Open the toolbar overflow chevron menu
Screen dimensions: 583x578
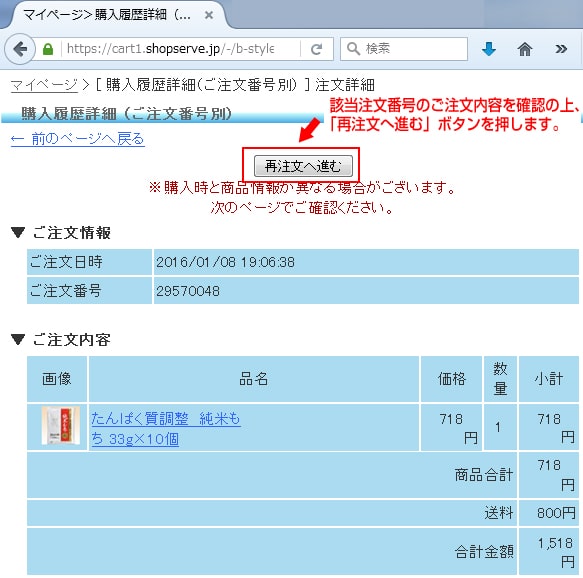(561, 49)
